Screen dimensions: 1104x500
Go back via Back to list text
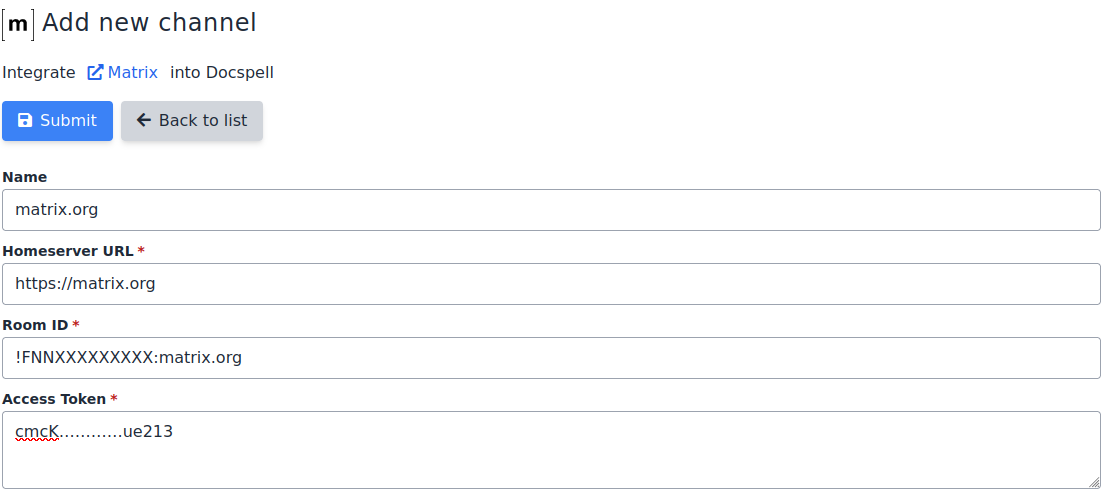coord(203,120)
